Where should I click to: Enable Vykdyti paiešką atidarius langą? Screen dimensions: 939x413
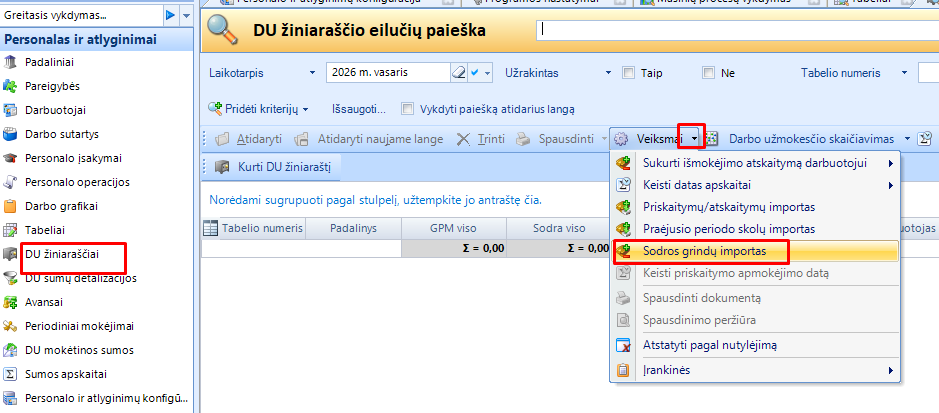pyautogui.click(x=407, y=109)
